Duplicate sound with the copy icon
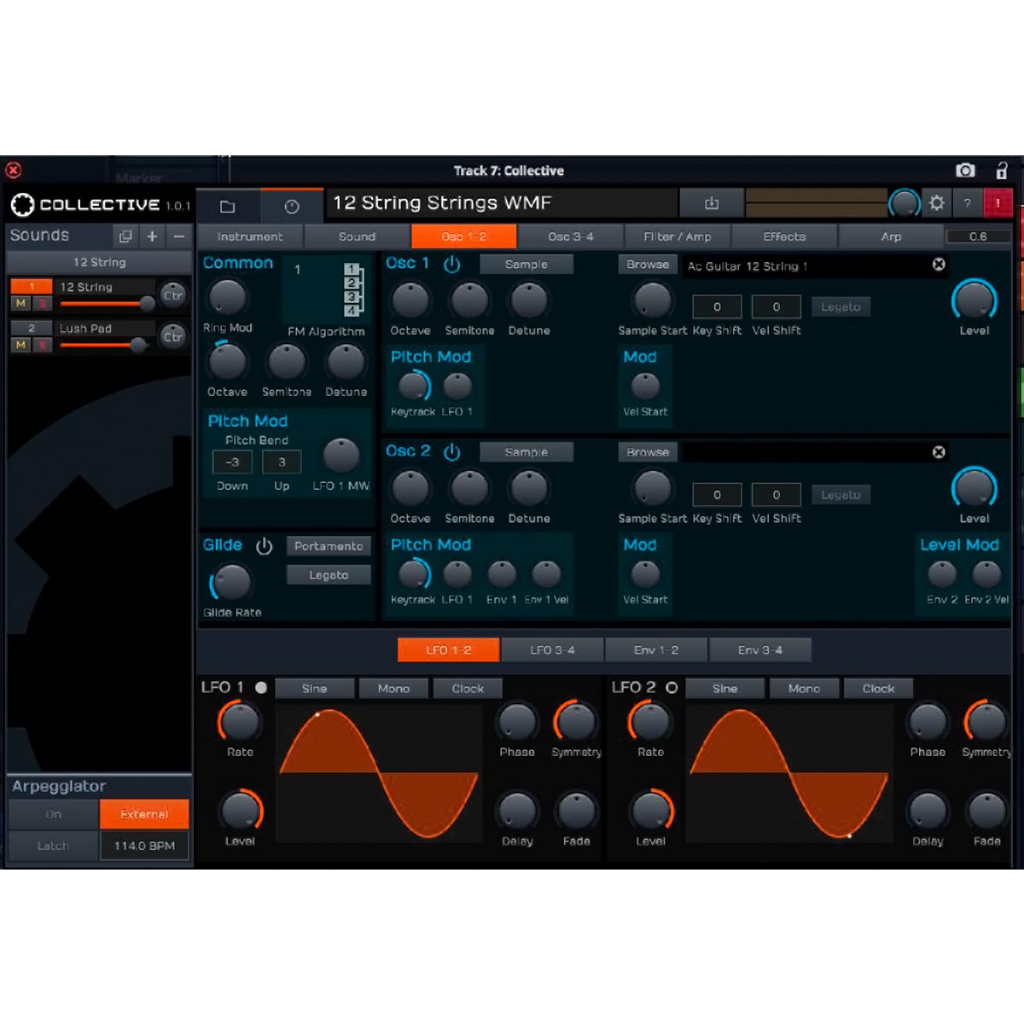Screen dimensions: 1024x1024 [125, 236]
